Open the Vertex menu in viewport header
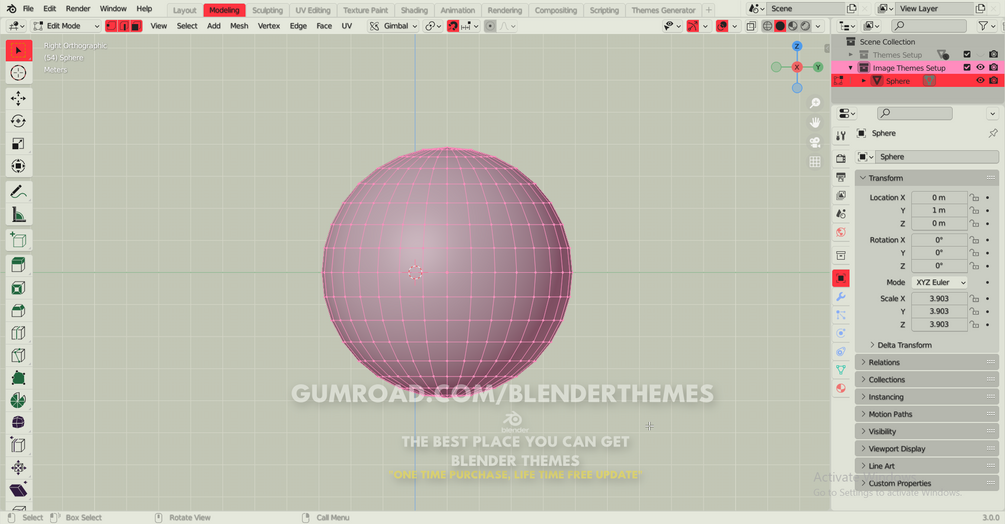This screenshot has width=1005, height=524. [x=269, y=26]
